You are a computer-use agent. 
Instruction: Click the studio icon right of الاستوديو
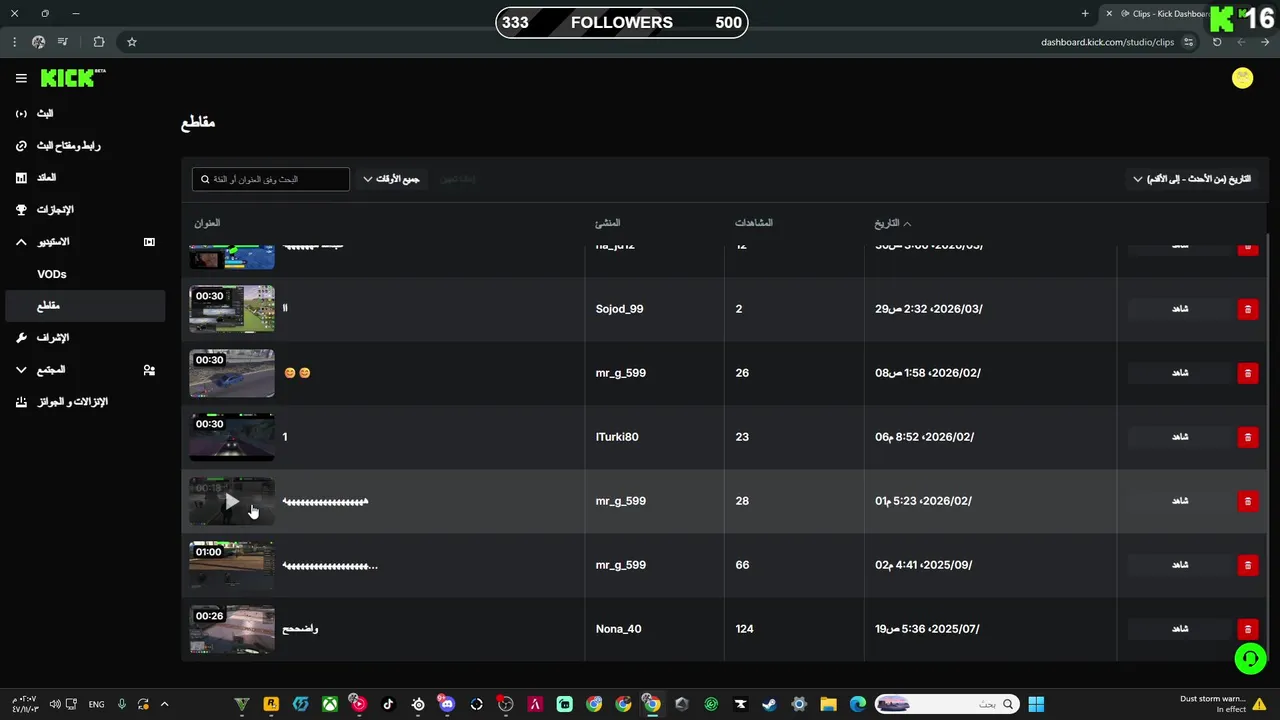[x=149, y=242]
